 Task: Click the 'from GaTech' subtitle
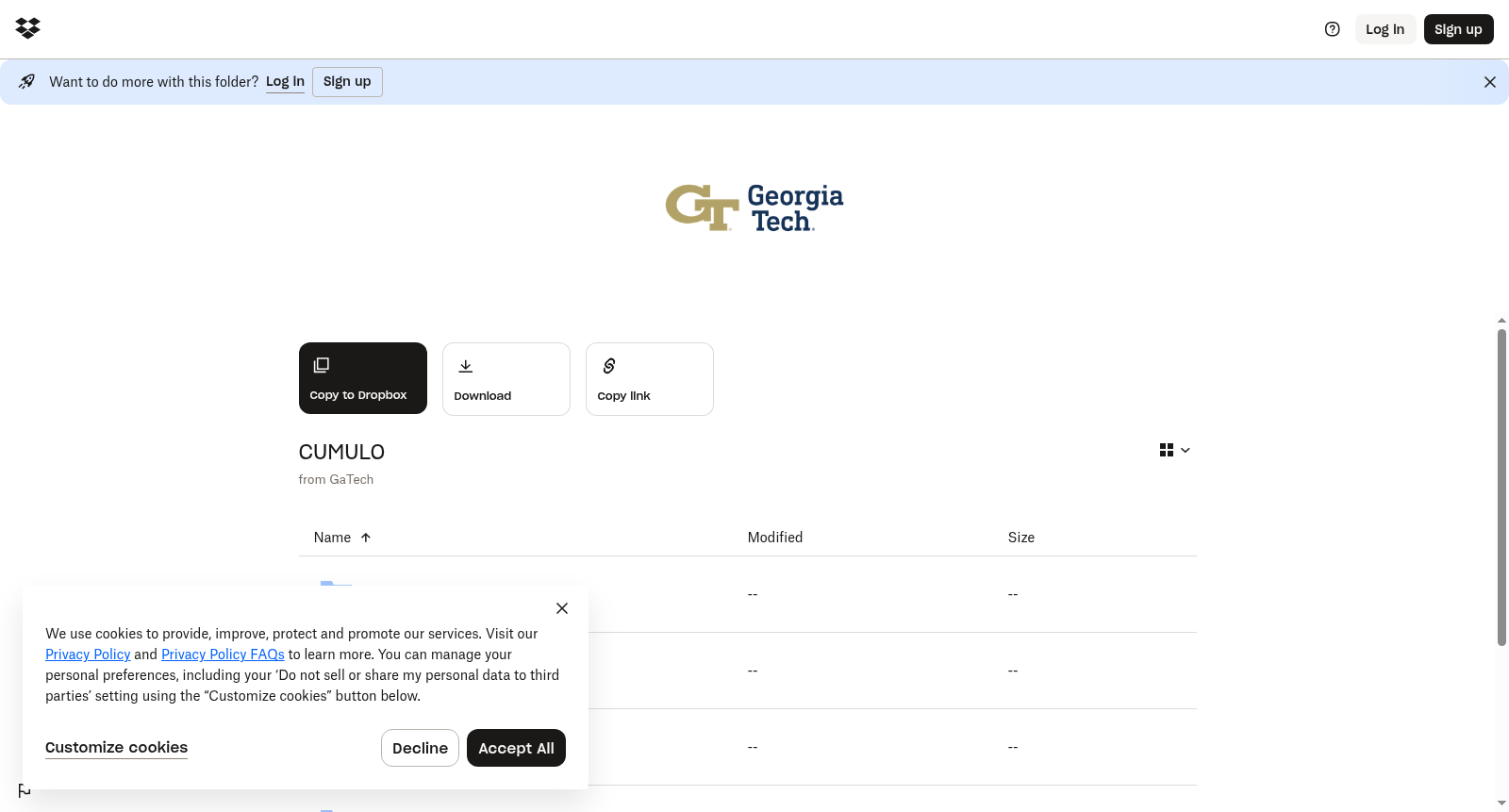336,479
